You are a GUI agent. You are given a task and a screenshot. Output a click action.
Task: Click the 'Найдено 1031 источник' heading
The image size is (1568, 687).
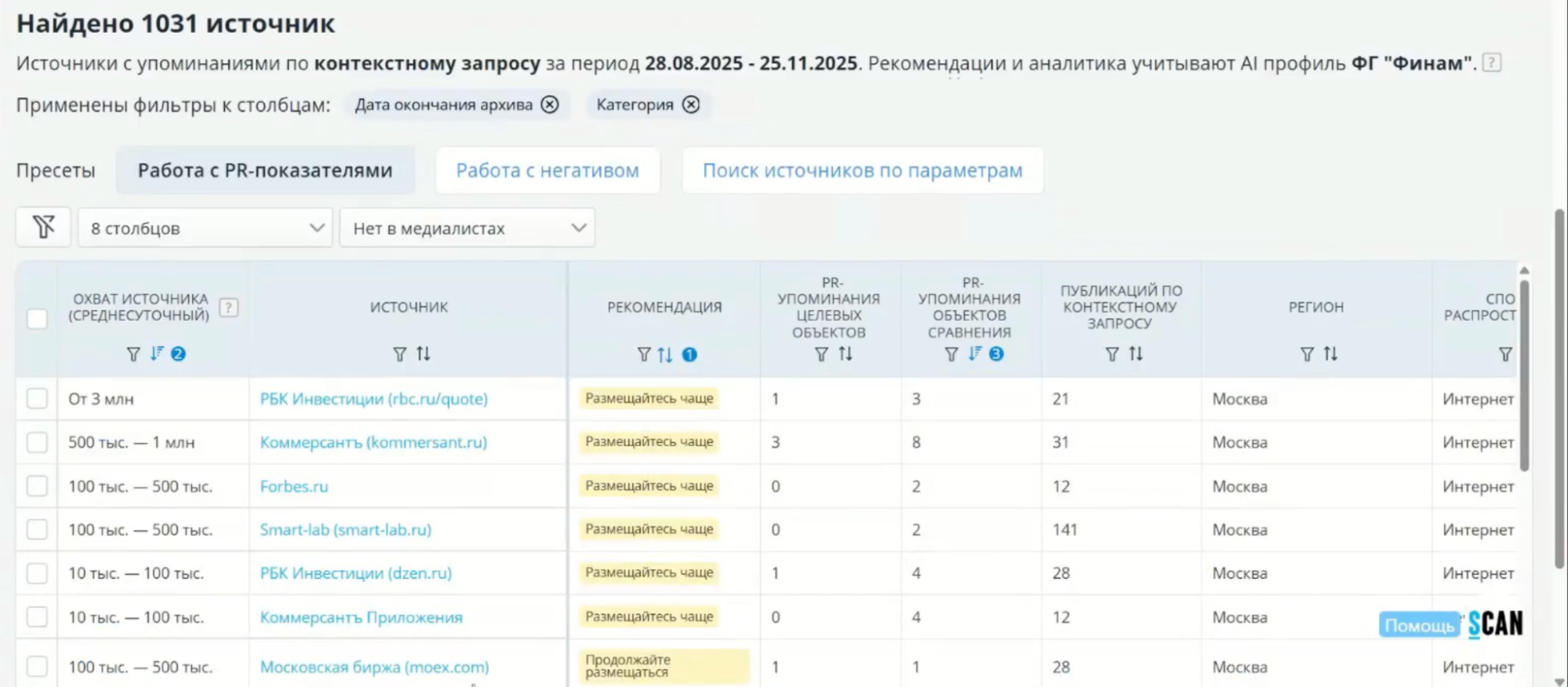coord(176,24)
